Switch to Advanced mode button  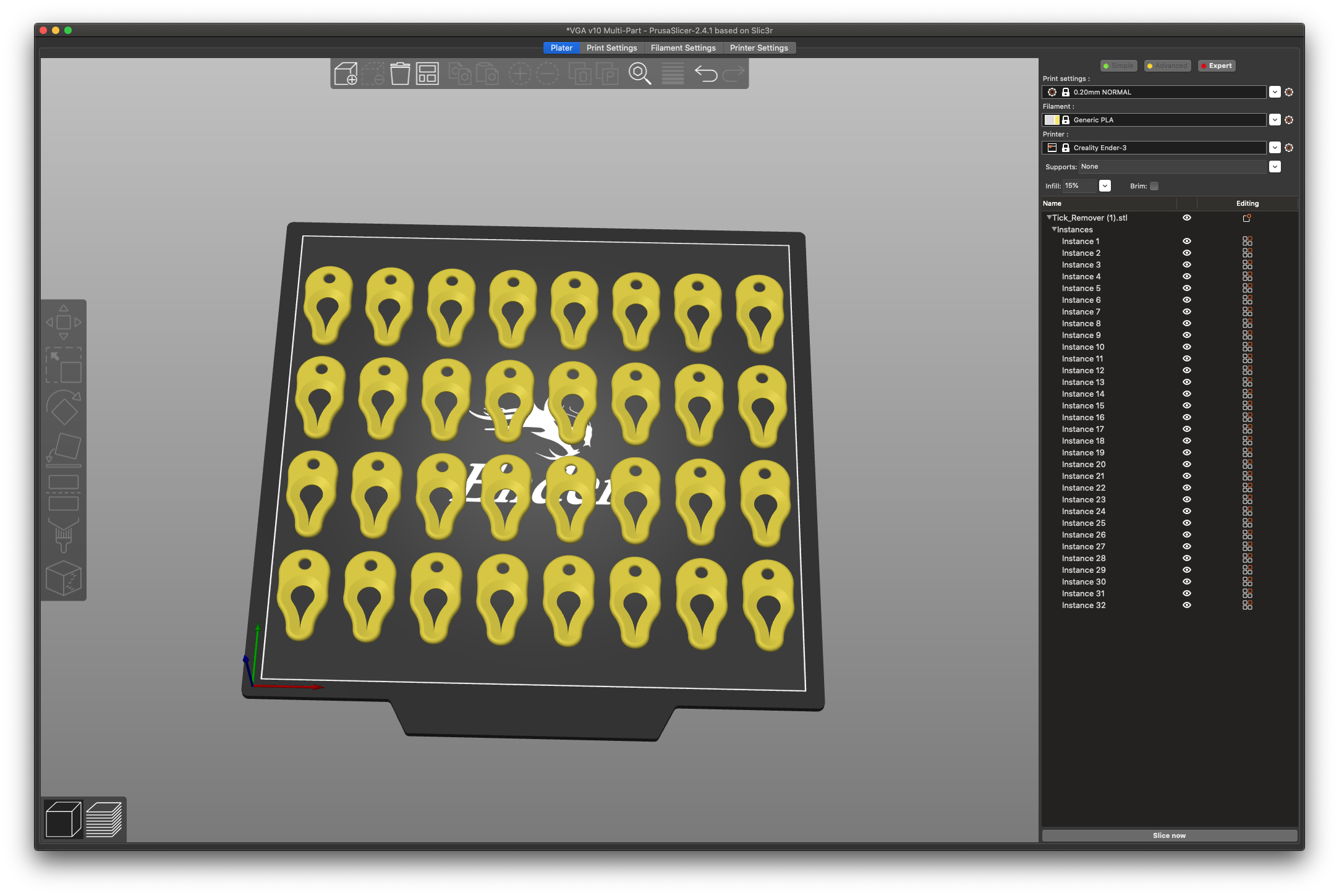point(1167,66)
